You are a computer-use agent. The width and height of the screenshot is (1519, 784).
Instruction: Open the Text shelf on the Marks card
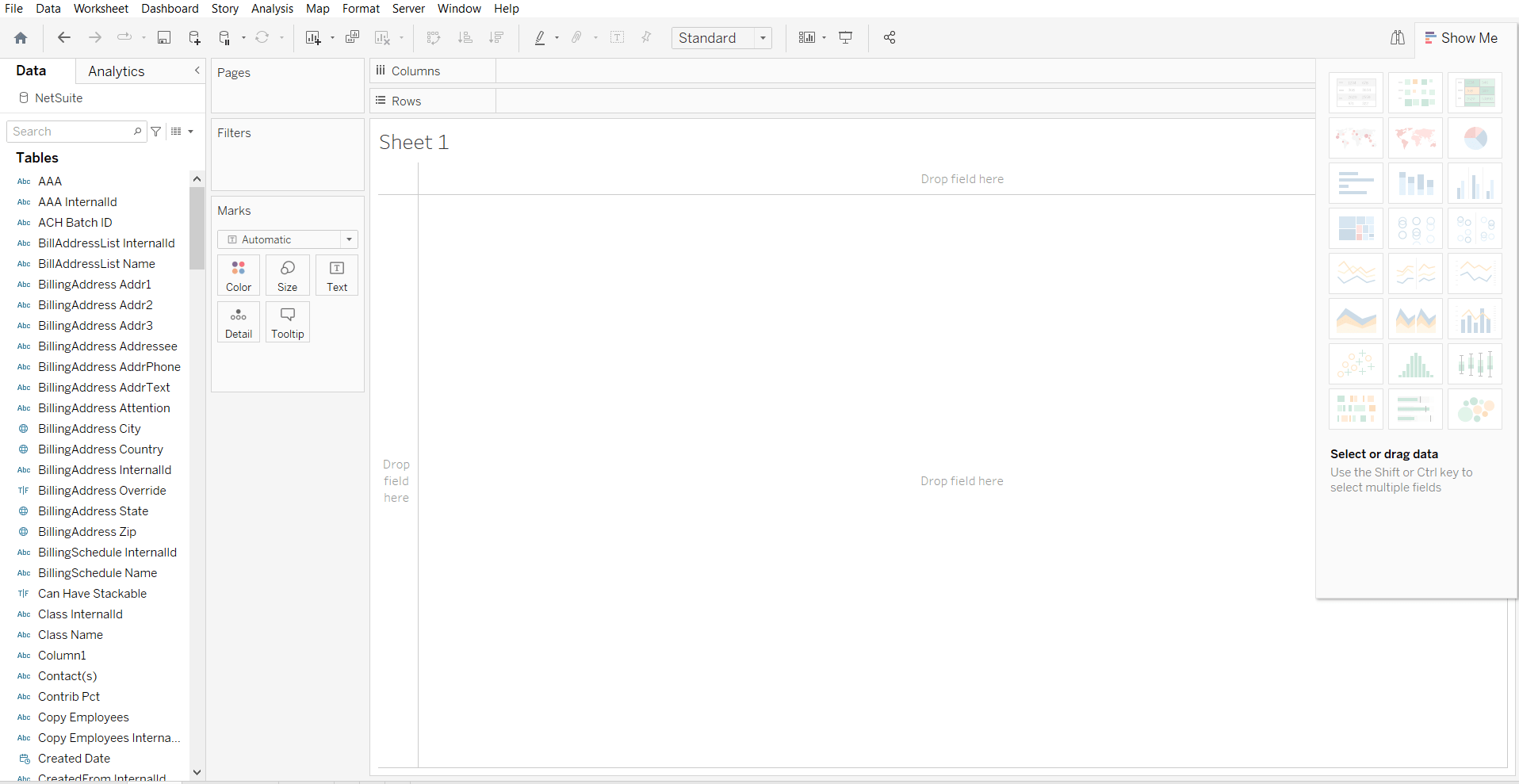pos(336,275)
